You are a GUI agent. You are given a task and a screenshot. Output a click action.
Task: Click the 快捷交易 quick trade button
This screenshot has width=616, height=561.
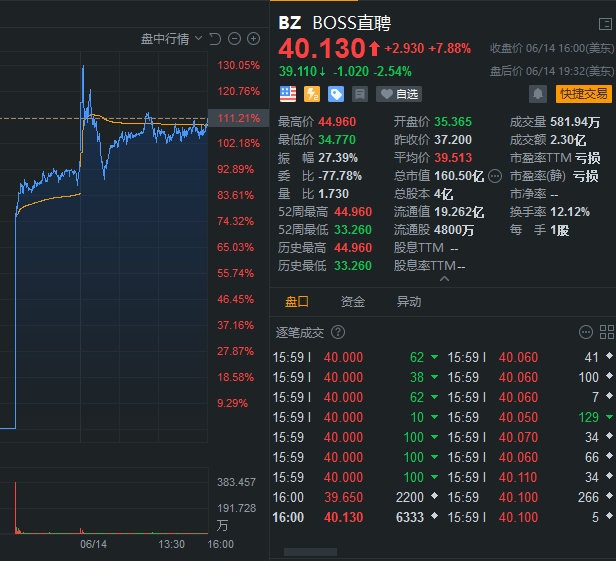(x=584, y=94)
